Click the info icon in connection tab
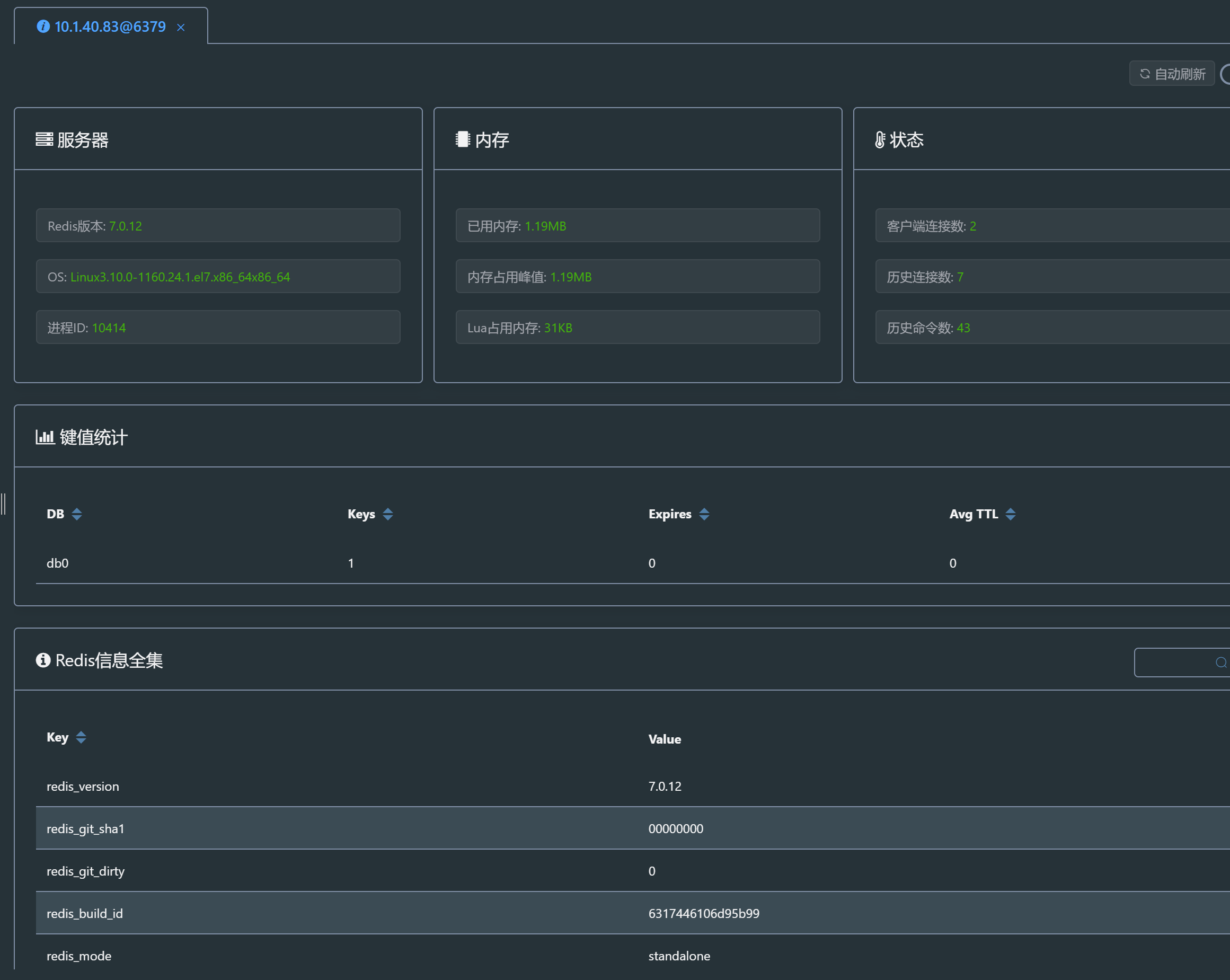Viewport: 1230px width, 980px height. 43,27
